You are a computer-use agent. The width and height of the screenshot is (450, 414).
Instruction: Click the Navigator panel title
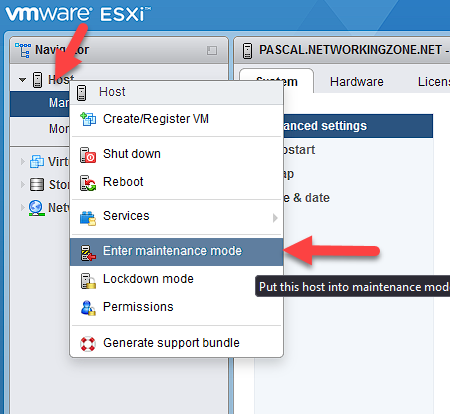pos(62,50)
